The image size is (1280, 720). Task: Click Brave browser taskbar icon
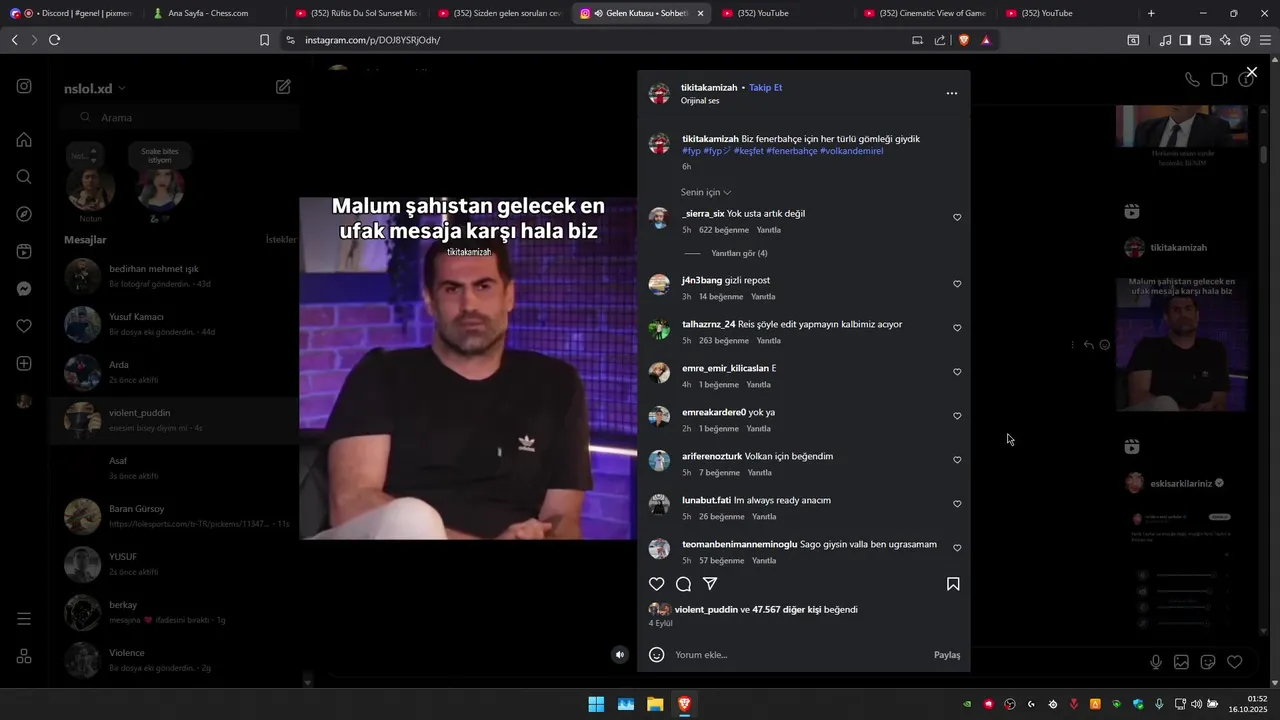click(684, 704)
